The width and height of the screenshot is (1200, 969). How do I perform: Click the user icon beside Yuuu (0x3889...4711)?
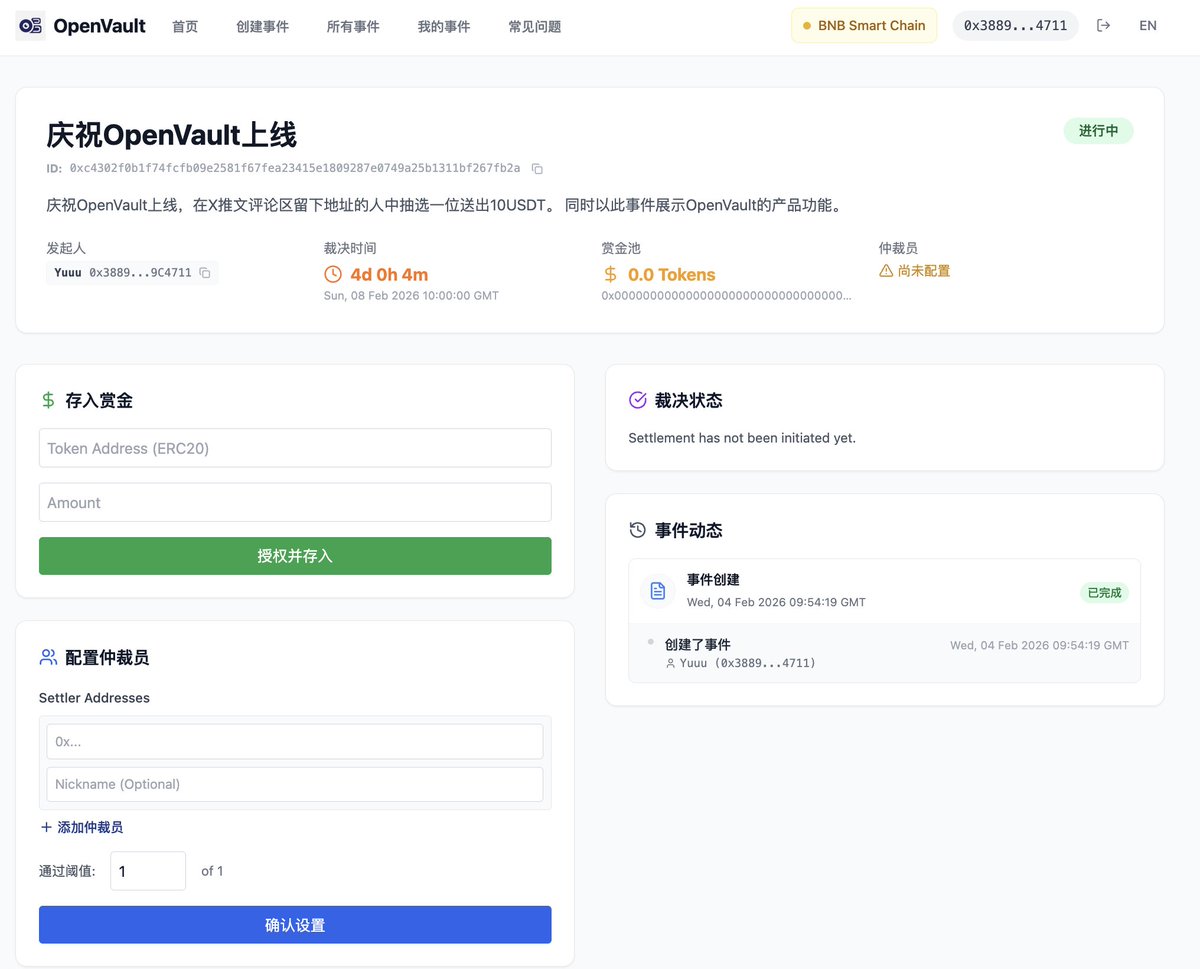tap(670, 663)
